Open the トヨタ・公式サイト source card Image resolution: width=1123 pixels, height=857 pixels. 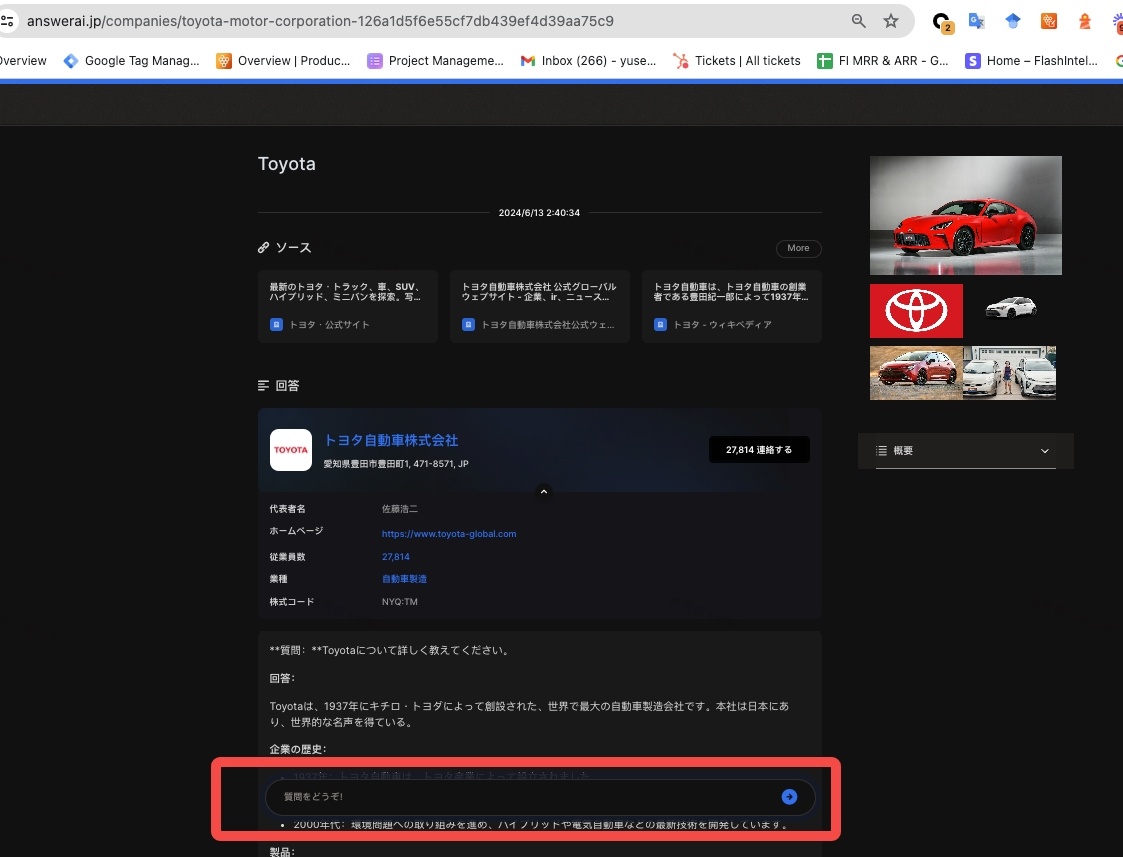[348, 306]
